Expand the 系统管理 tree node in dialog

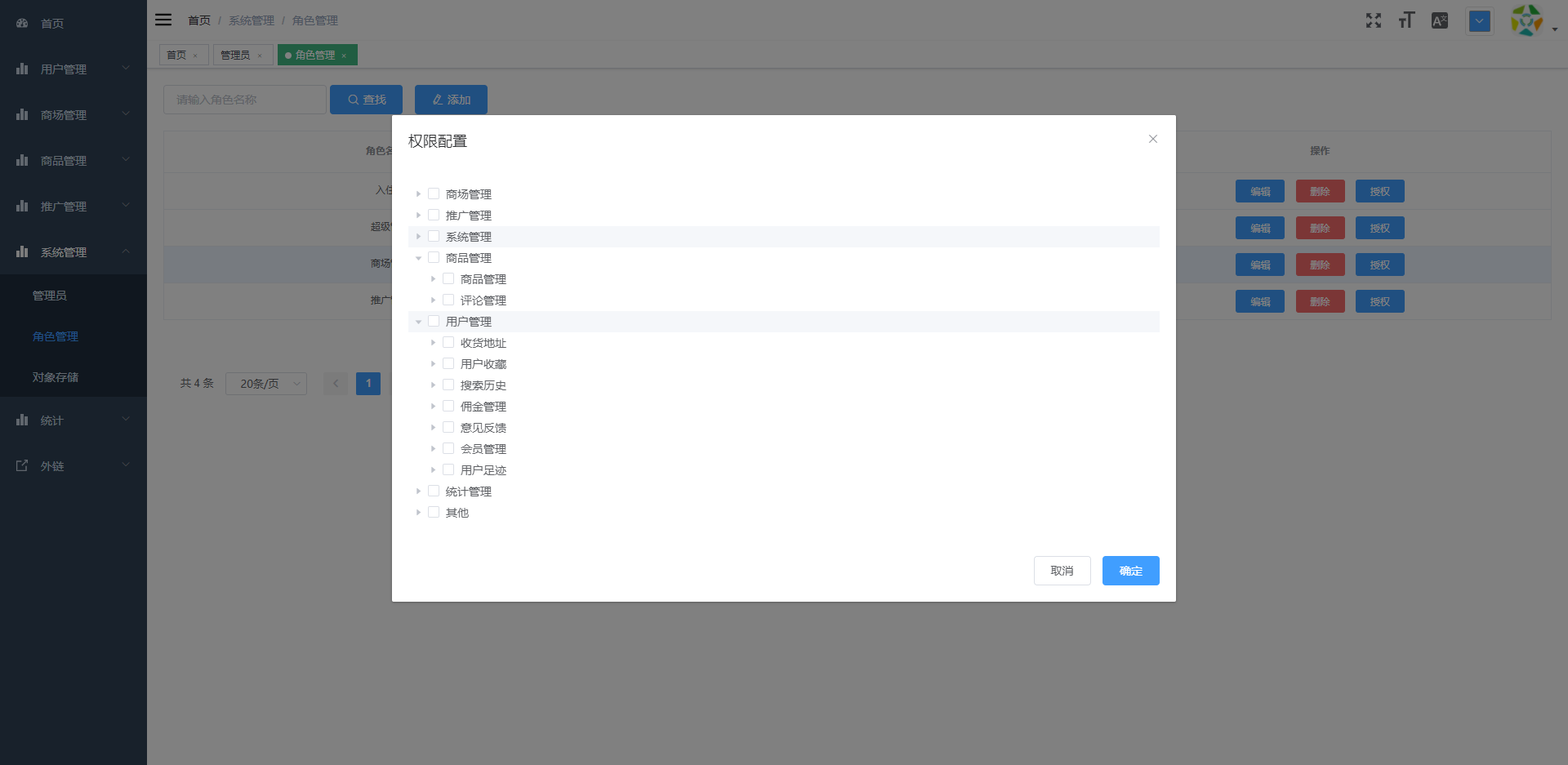tap(419, 236)
